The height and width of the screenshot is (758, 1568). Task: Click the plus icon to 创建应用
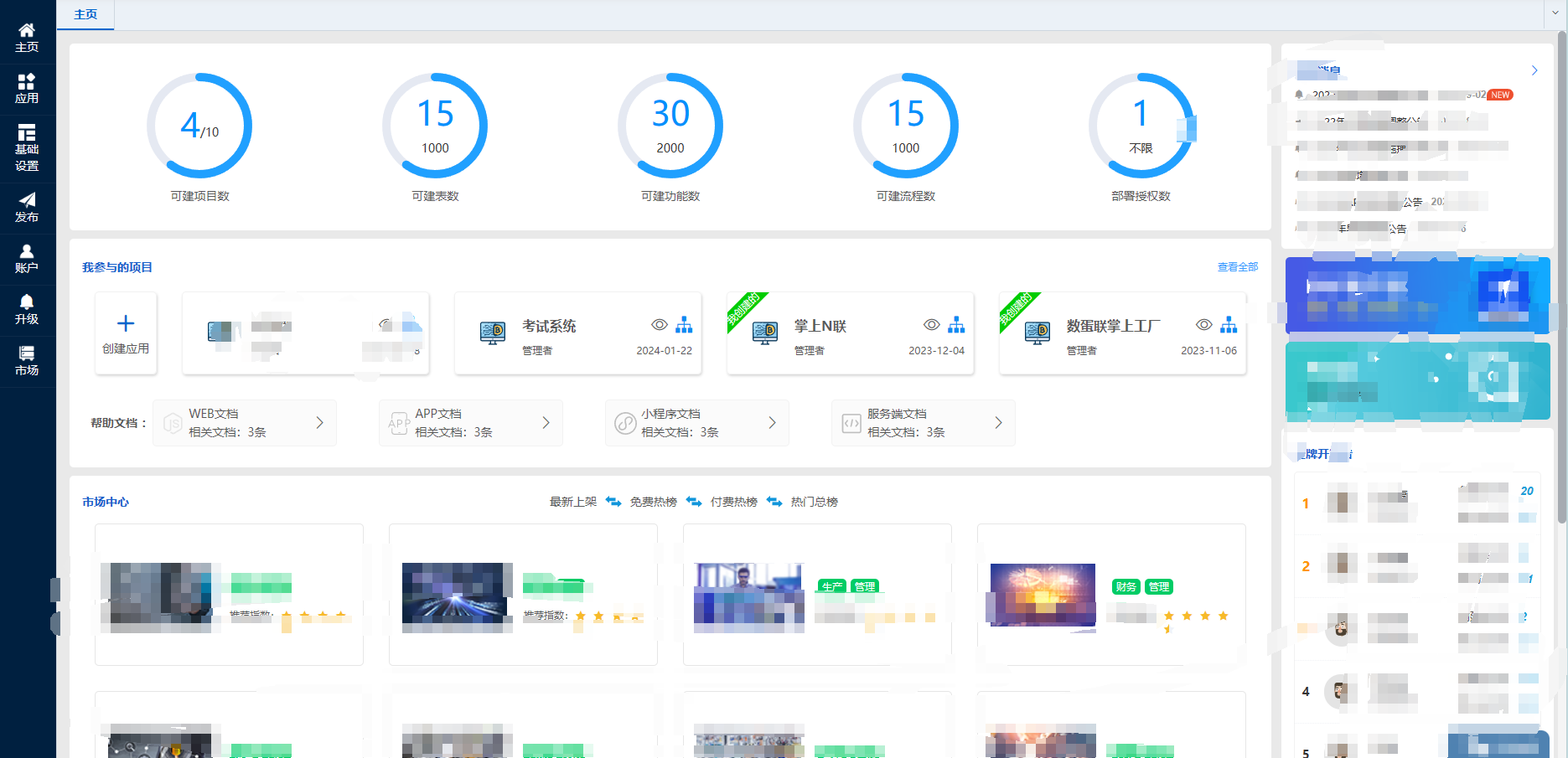[x=126, y=323]
